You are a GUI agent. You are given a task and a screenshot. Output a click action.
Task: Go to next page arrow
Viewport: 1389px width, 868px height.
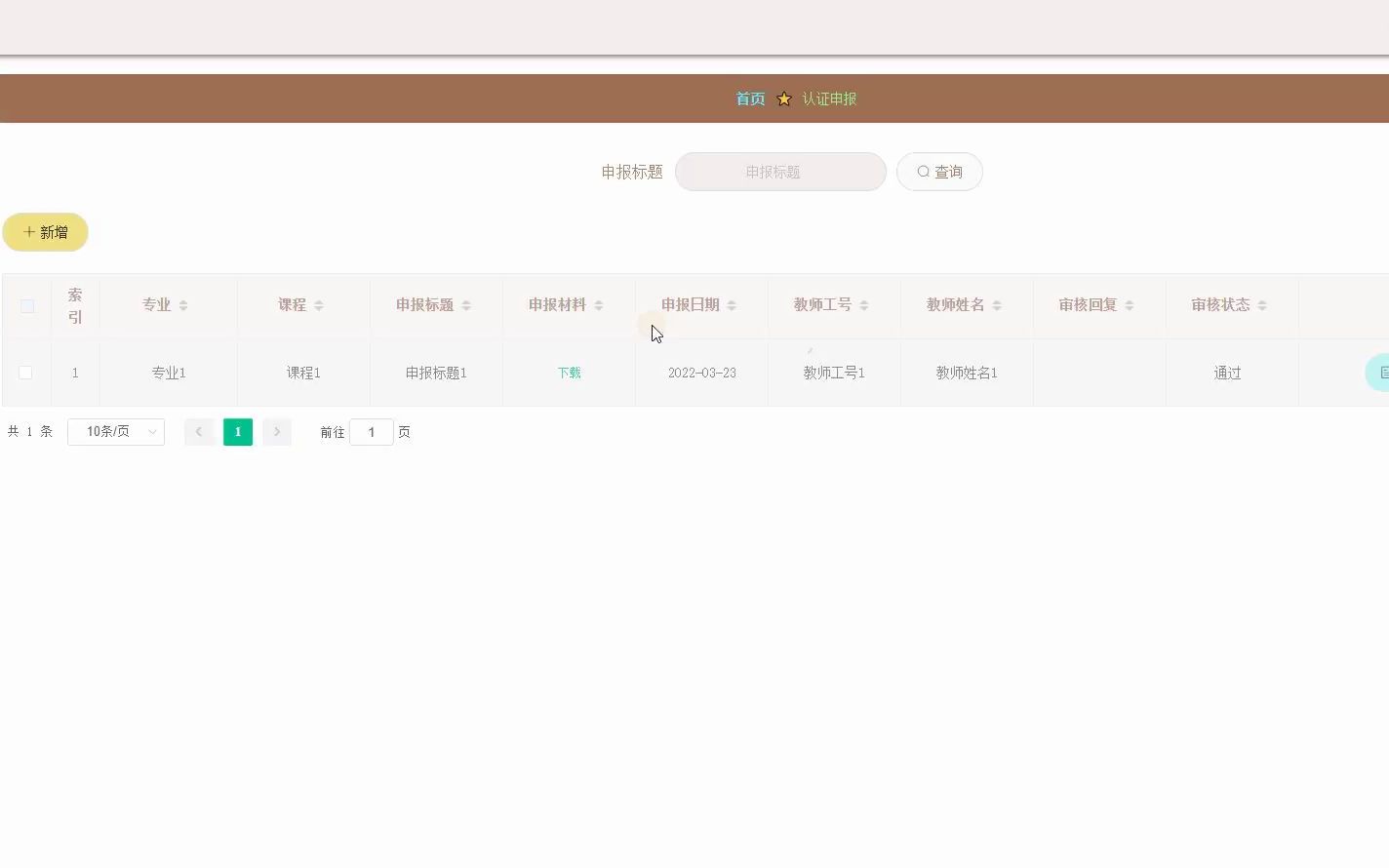coord(277,432)
